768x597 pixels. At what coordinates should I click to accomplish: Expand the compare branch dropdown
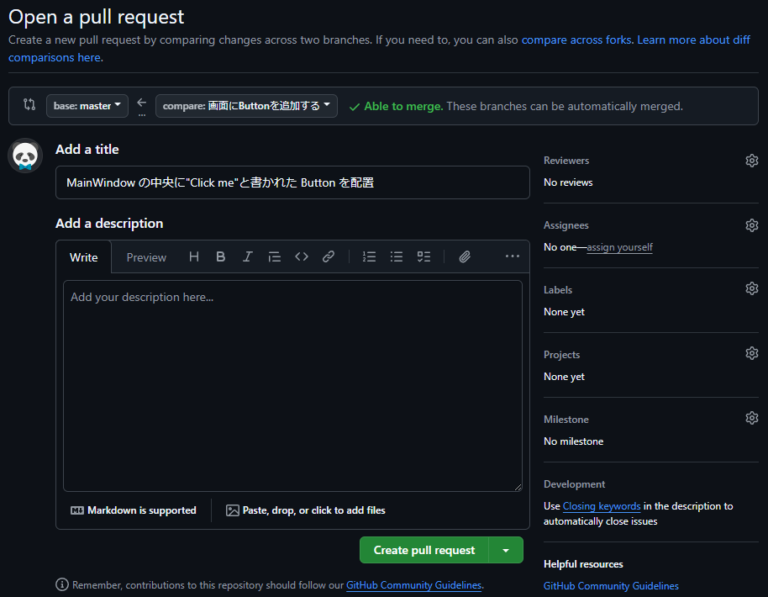tap(246, 106)
